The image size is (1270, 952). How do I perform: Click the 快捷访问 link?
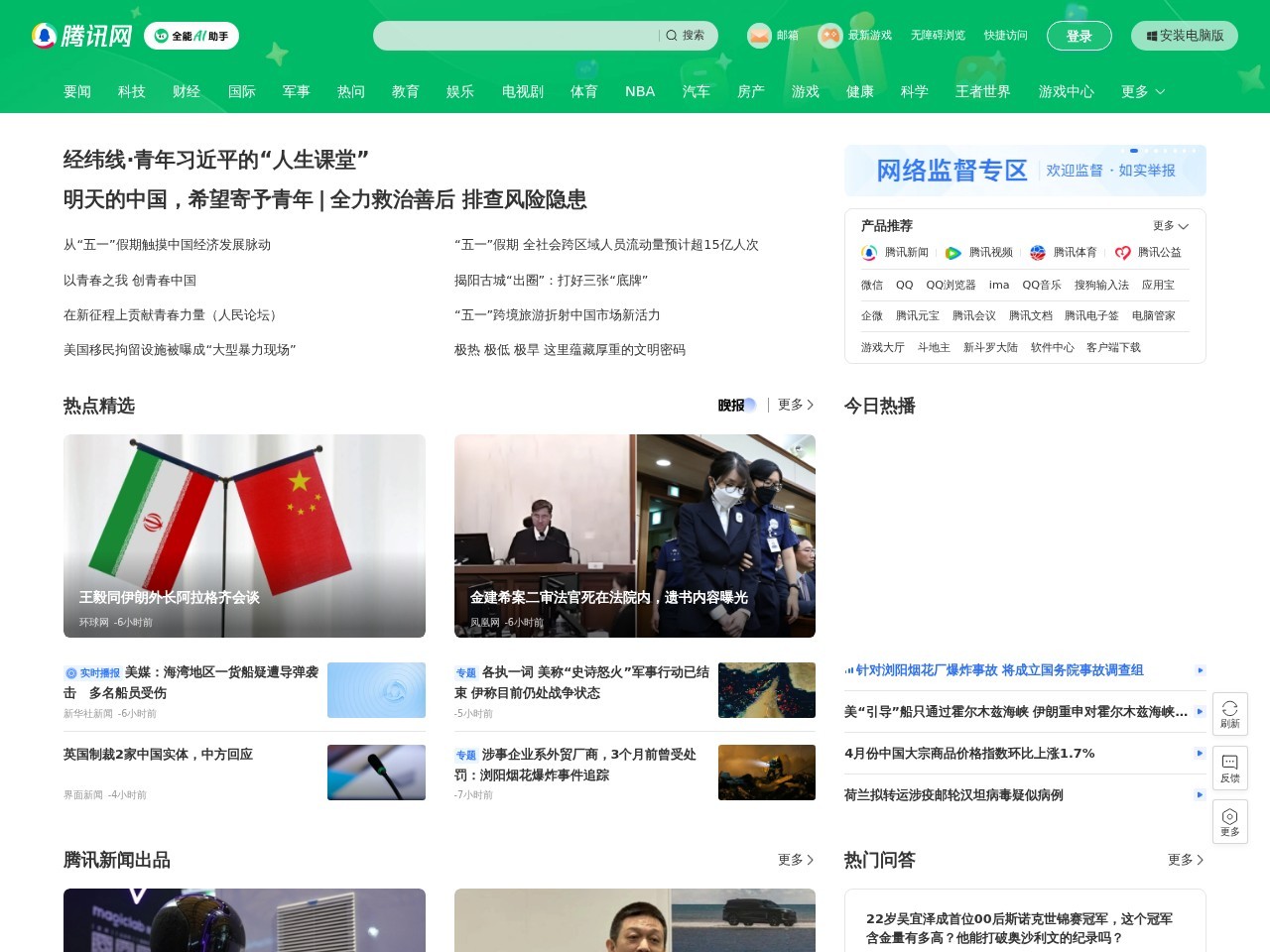point(1005,36)
